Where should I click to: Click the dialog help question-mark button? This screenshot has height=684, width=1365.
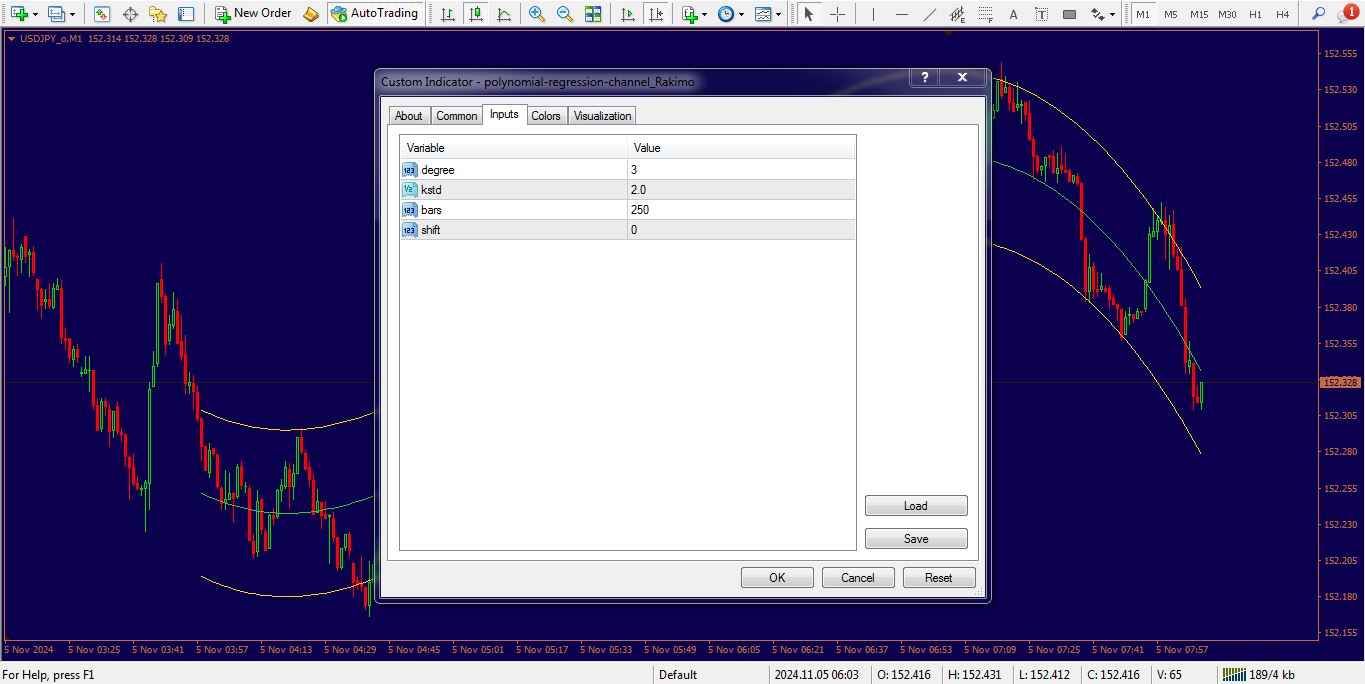924,78
